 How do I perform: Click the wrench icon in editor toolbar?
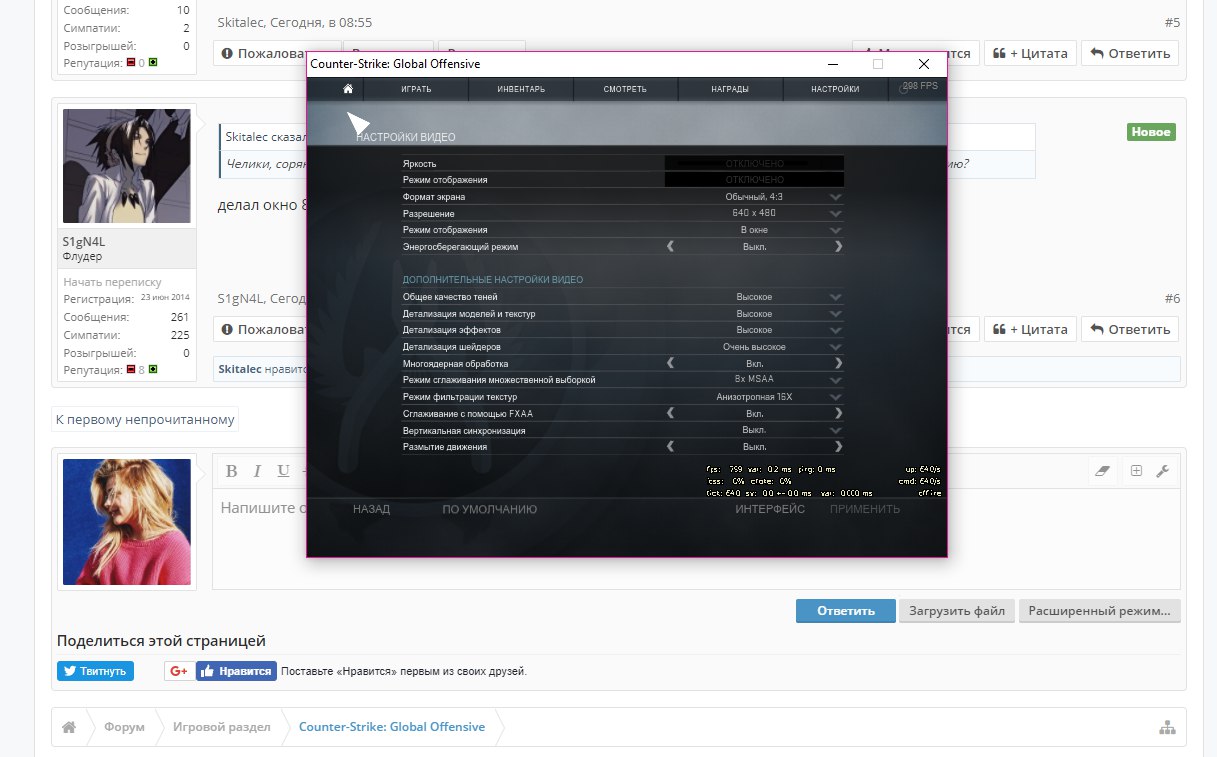(x=1162, y=471)
